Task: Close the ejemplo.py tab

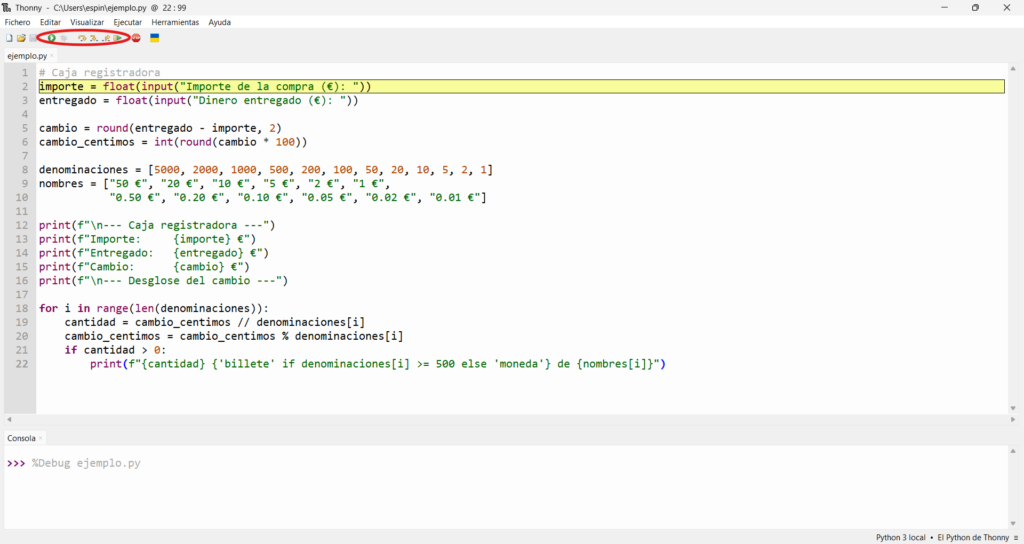Action: 52,56
